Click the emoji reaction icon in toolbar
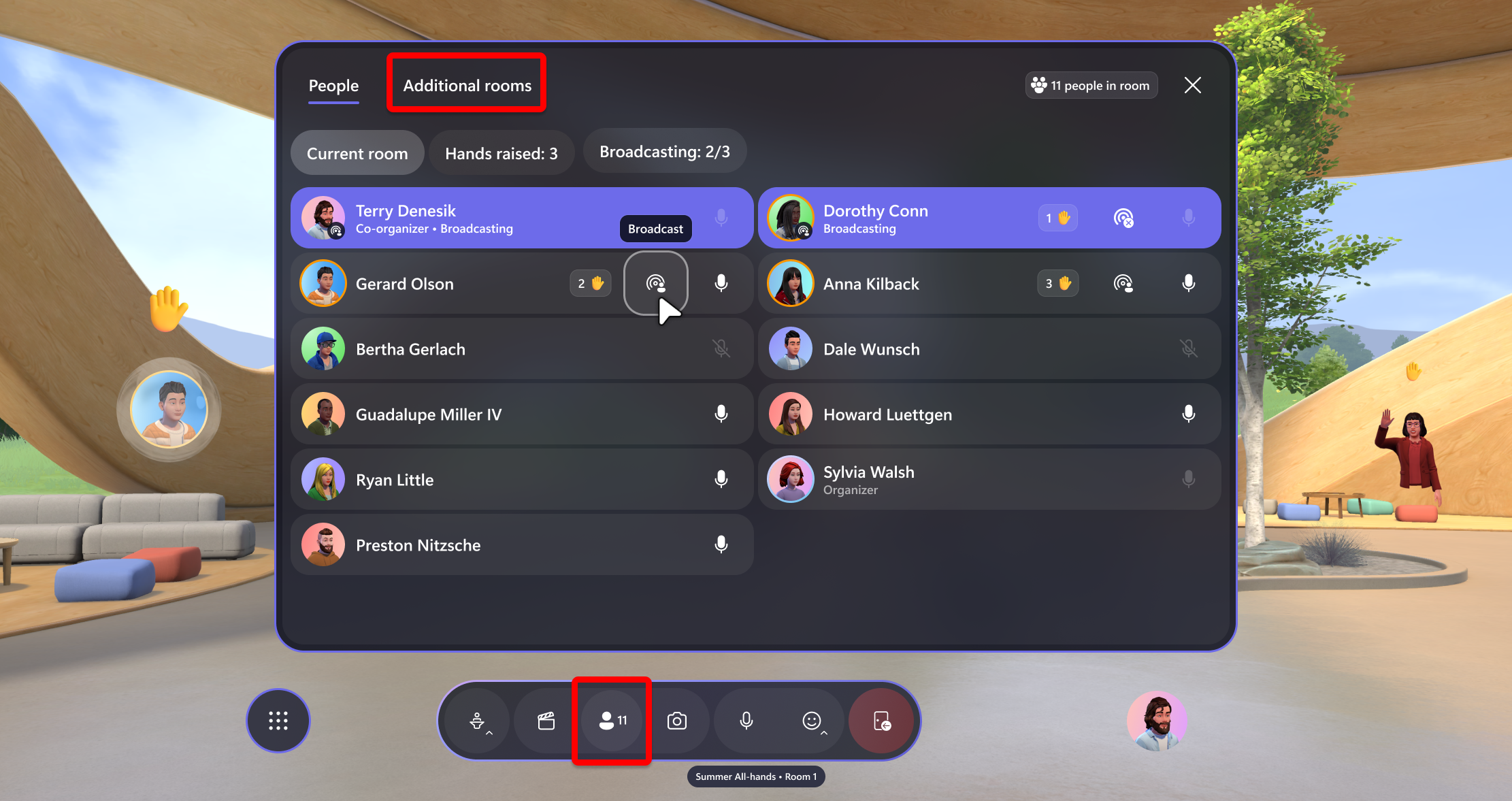This screenshot has height=801, width=1512. [x=811, y=721]
